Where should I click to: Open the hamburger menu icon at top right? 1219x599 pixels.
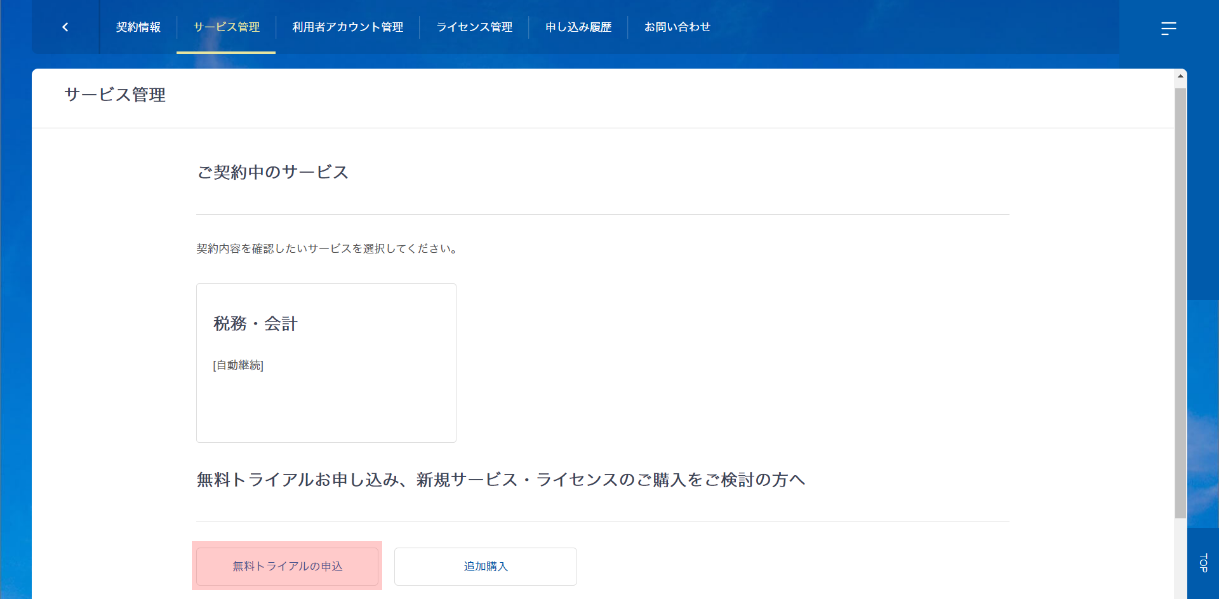[x=1168, y=28]
